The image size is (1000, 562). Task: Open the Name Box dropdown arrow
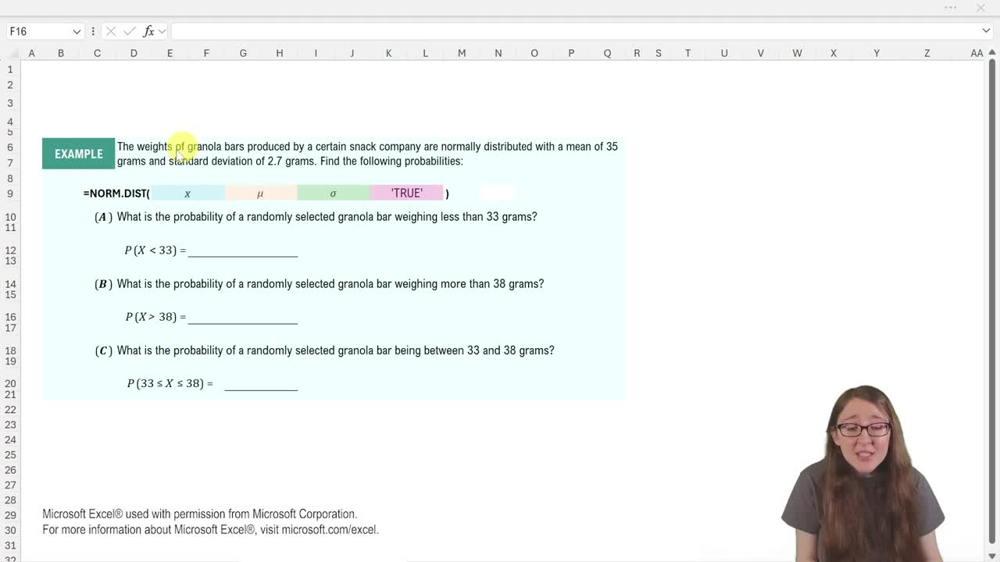77,31
